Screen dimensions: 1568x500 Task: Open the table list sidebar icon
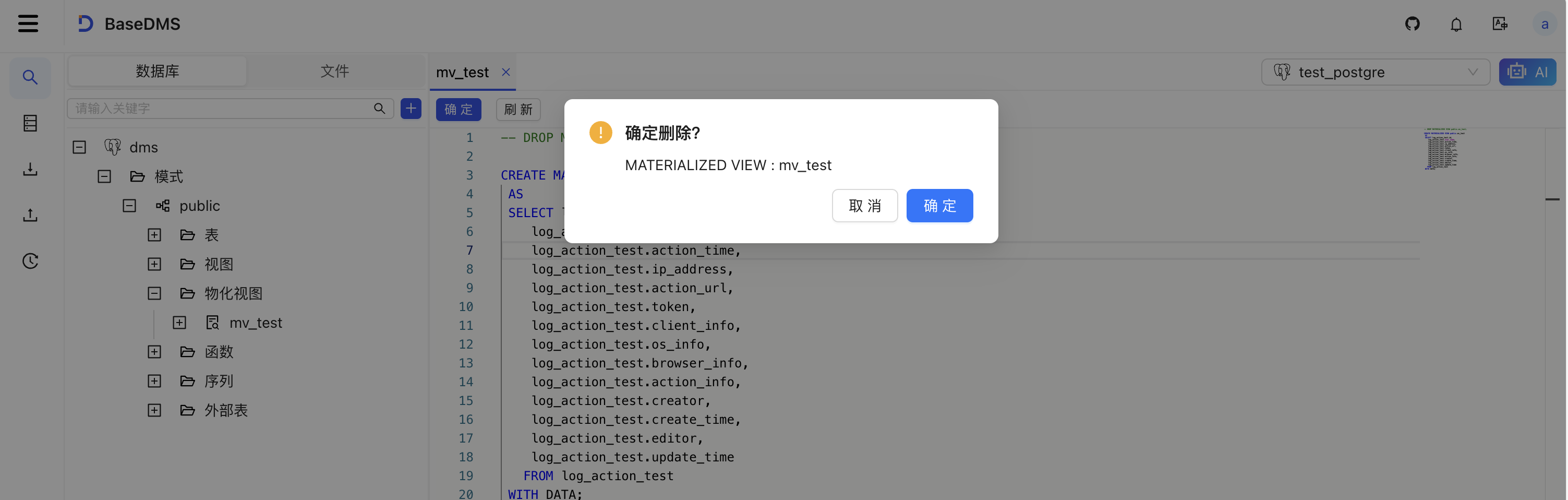[30, 123]
